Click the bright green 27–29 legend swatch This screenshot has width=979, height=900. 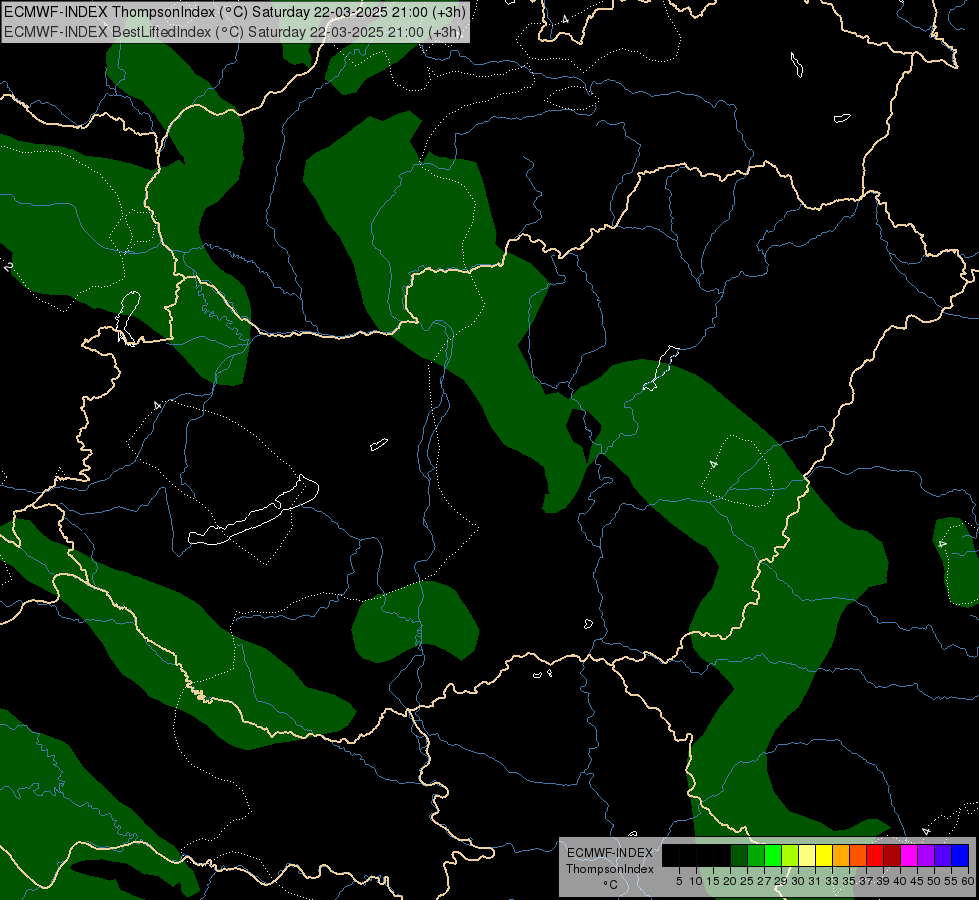coord(773,855)
